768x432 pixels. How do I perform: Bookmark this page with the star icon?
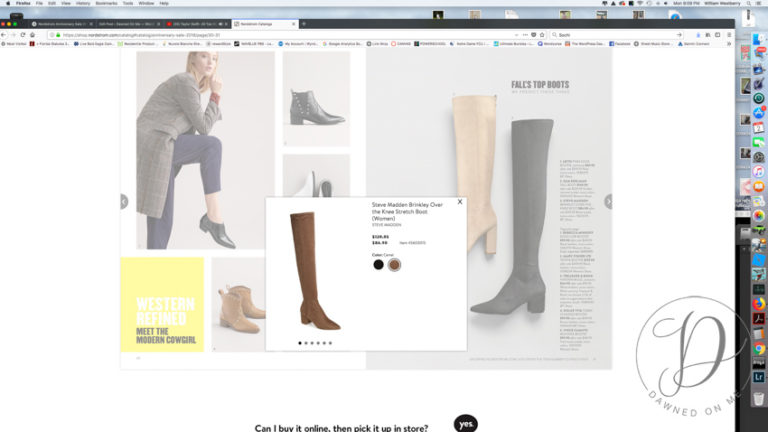[542, 35]
